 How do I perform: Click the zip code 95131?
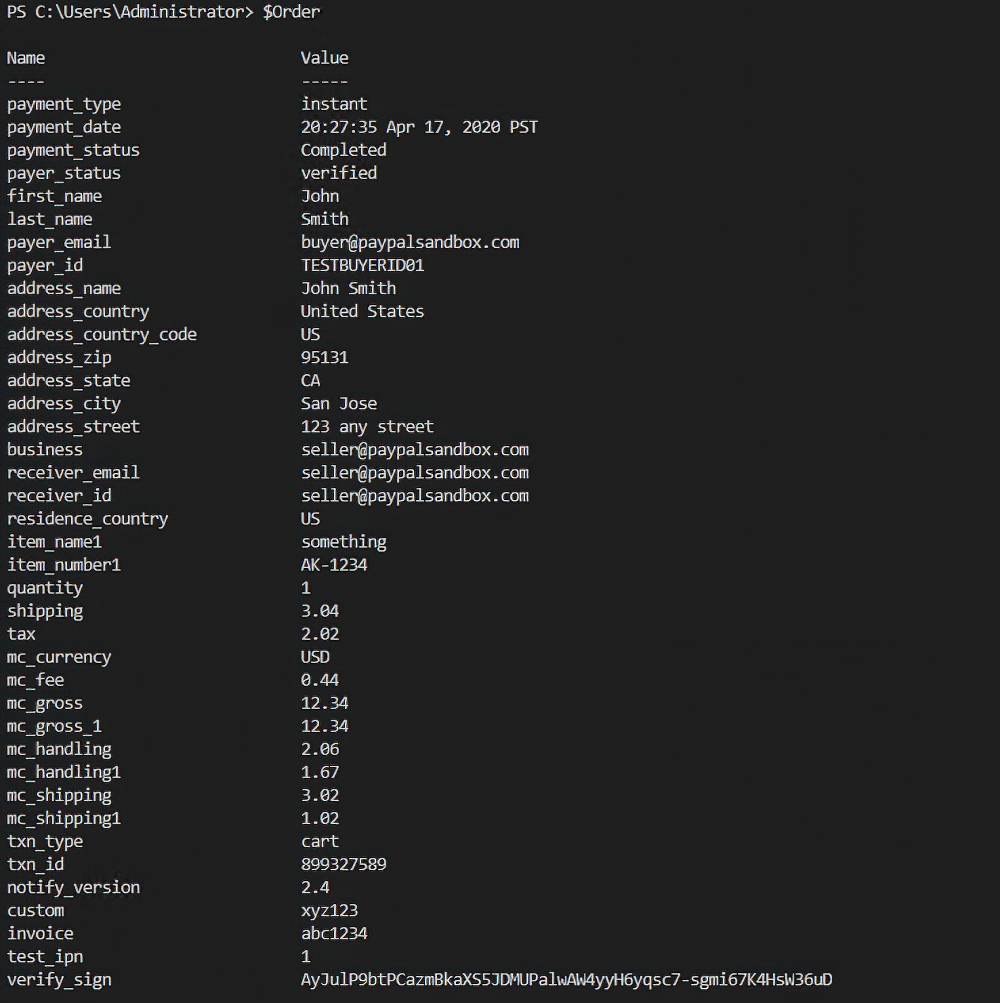pyautogui.click(x=324, y=357)
